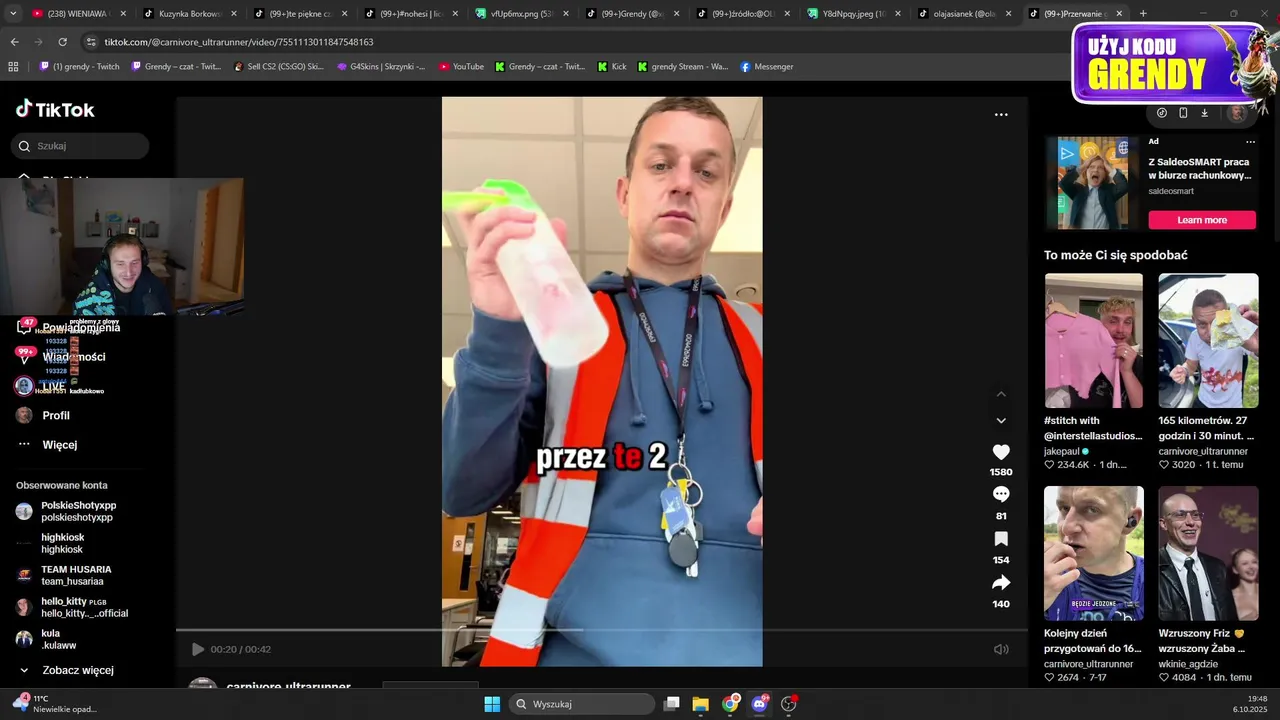The image size is (1280, 720).
Task: Open LIVE in the sidebar
Action: (x=42, y=386)
